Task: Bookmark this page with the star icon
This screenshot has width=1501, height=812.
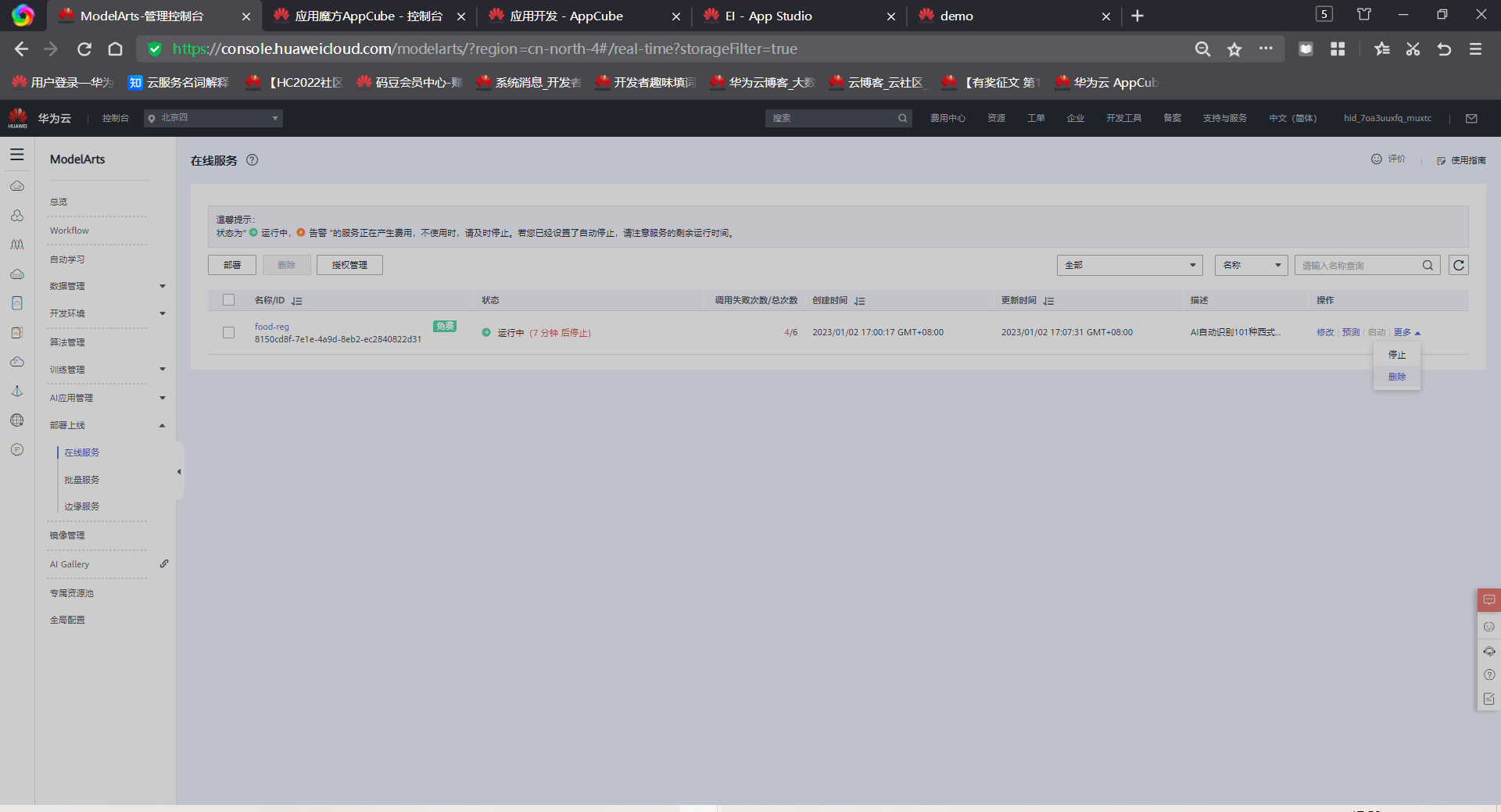Action: (1234, 49)
